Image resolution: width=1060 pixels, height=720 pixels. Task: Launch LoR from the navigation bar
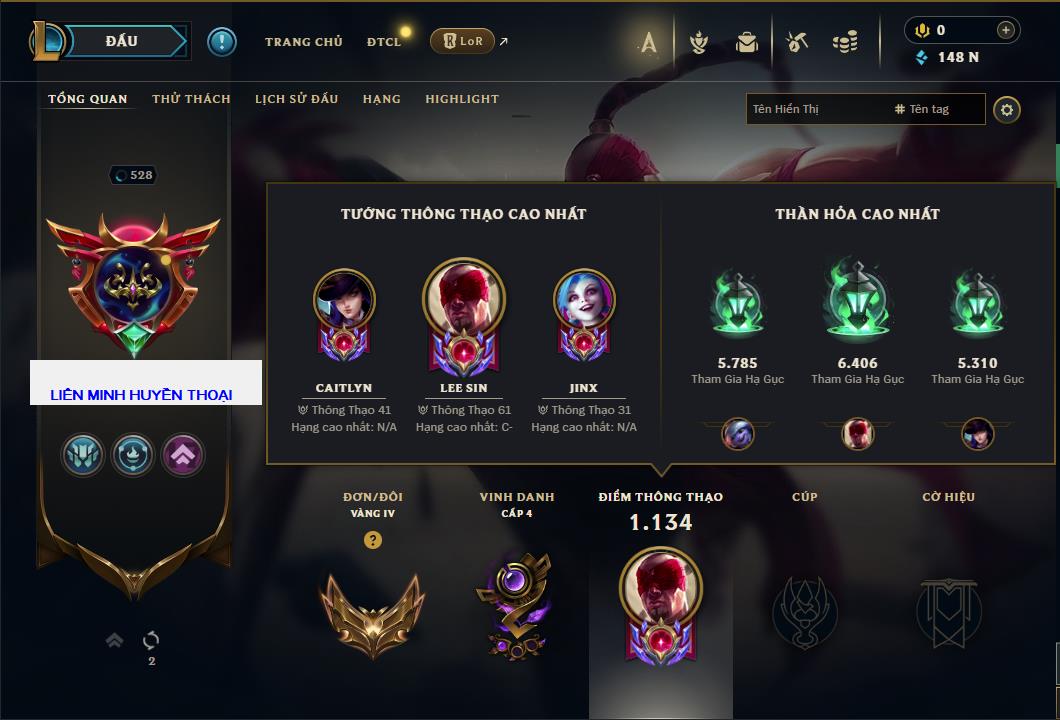(462, 41)
